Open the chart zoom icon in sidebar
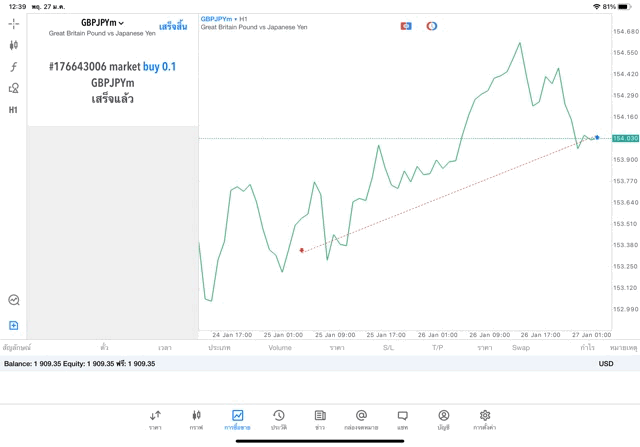Viewport: 640px width, 447px height. (14, 300)
